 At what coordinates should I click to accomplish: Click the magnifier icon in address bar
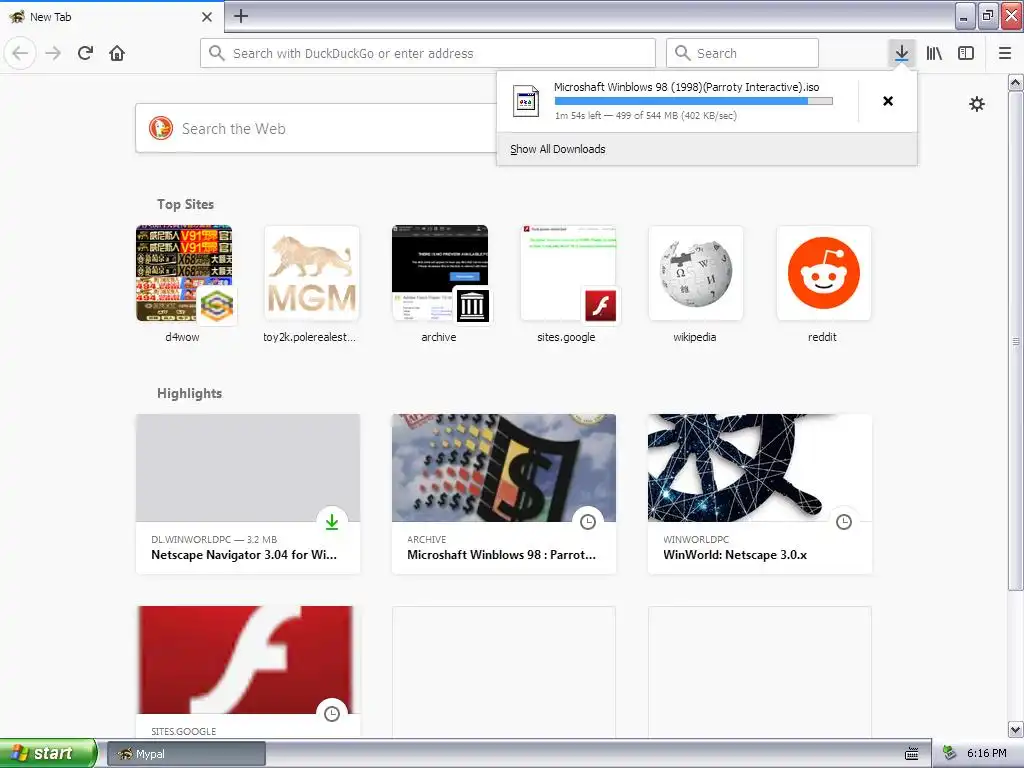click(217, 53)
